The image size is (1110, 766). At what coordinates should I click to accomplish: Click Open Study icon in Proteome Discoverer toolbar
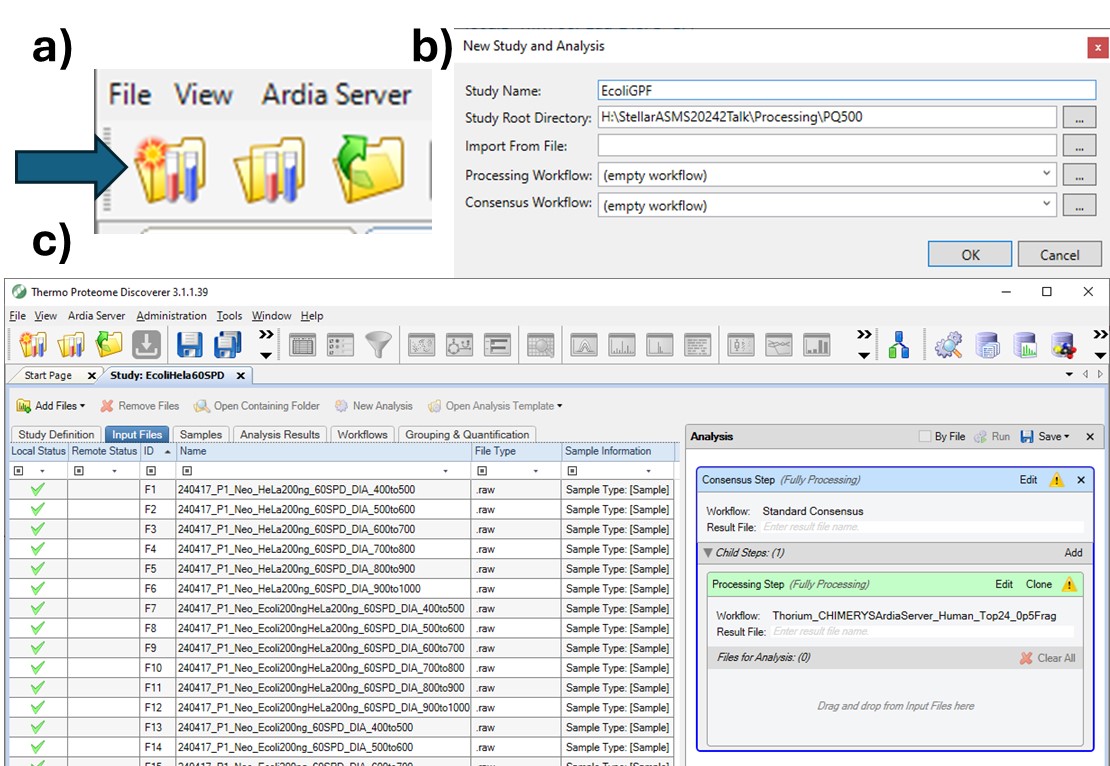tap(71, 345)
